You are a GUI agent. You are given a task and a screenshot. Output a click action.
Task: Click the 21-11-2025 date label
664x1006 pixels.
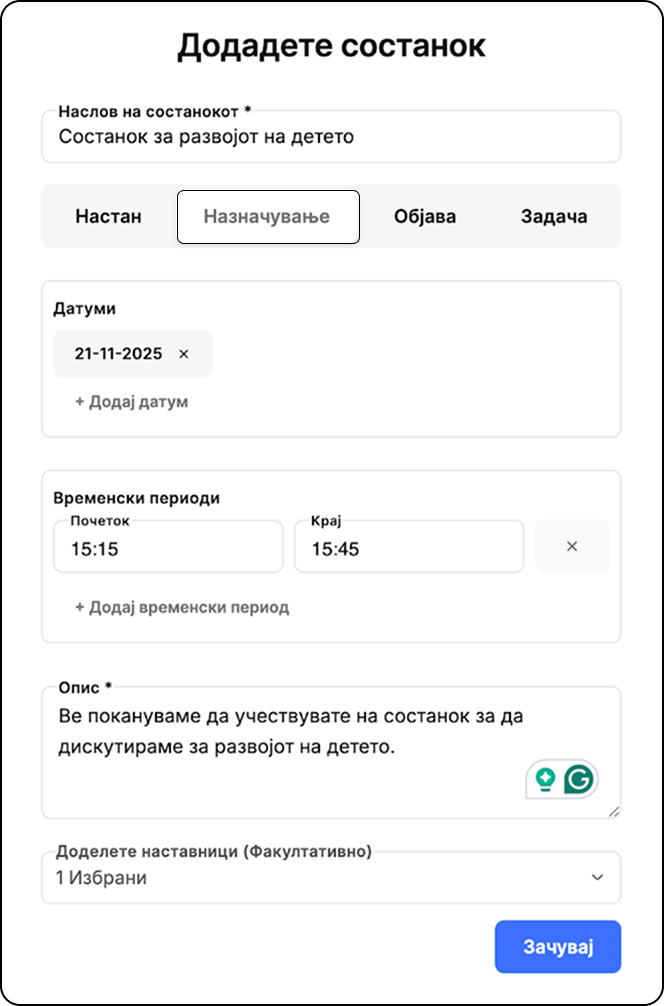(x=118, y=354)
